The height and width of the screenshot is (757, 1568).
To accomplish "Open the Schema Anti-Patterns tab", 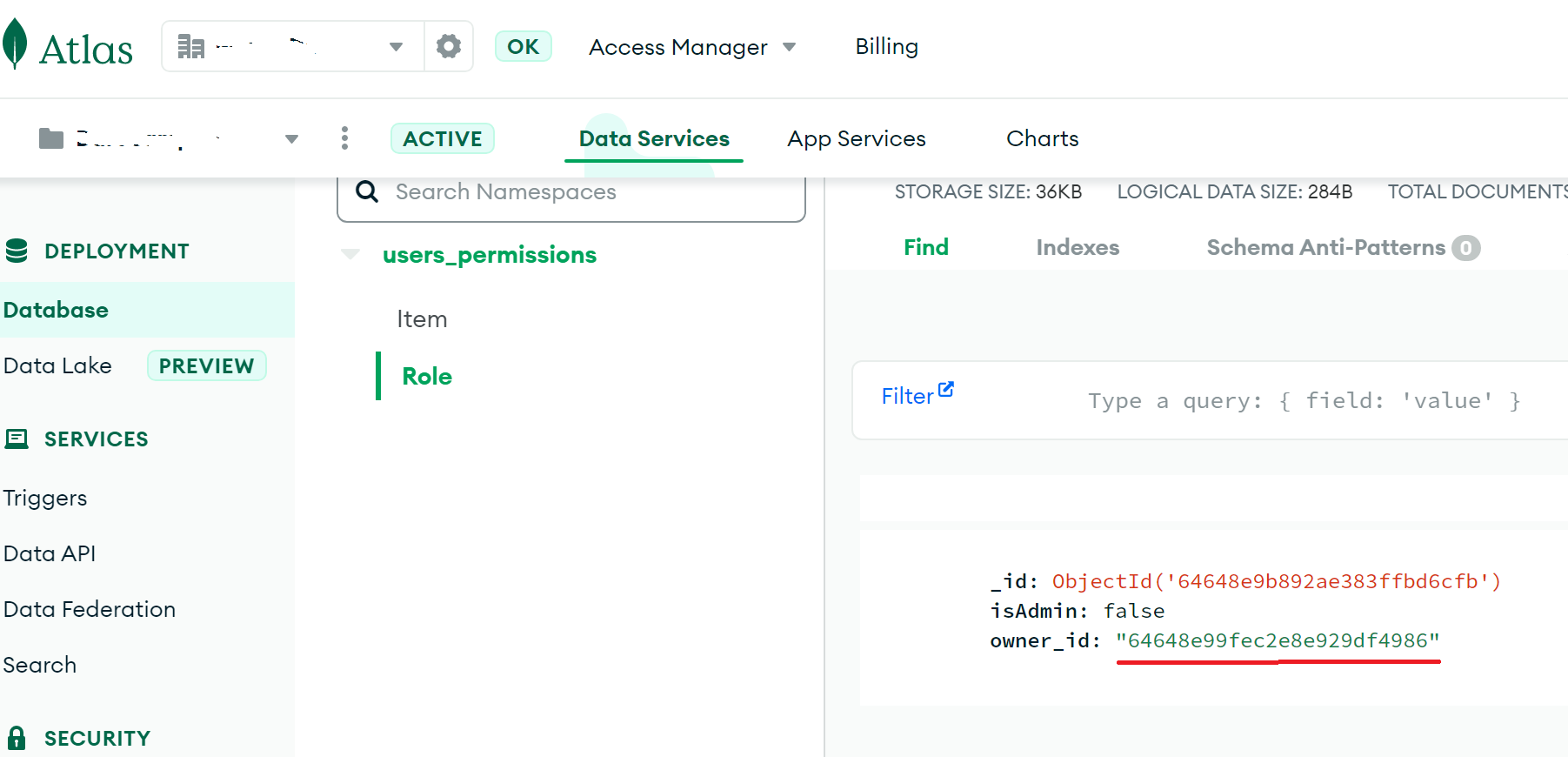I will (1324, 248).
